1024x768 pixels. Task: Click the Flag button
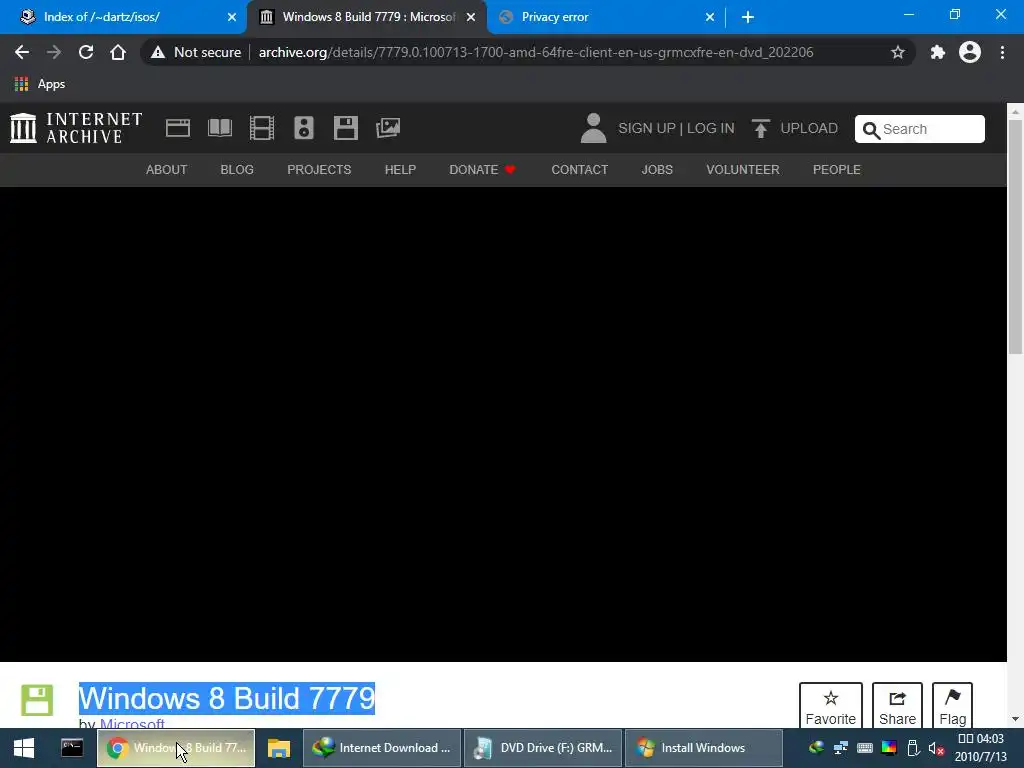coord(952,707)
